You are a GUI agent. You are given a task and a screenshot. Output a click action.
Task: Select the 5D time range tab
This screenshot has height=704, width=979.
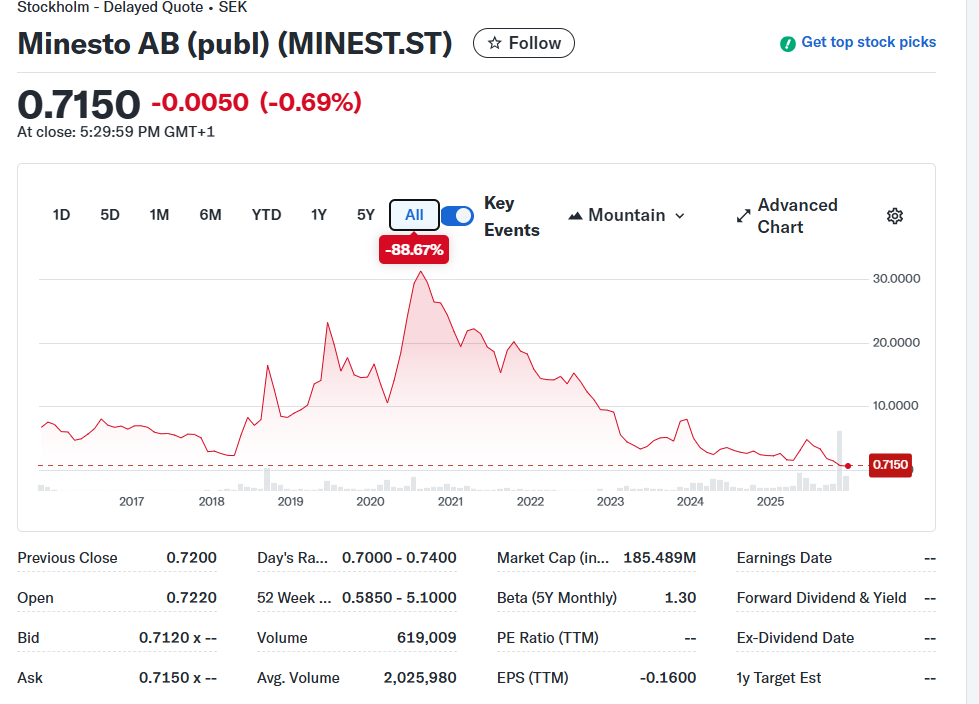110,215
